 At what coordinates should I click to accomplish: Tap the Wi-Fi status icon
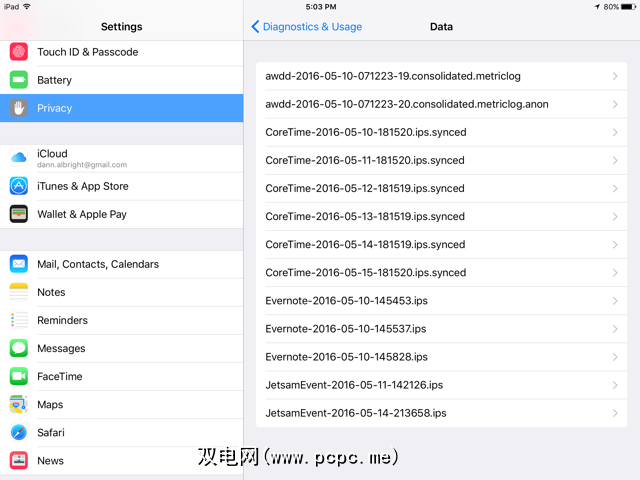27,7
